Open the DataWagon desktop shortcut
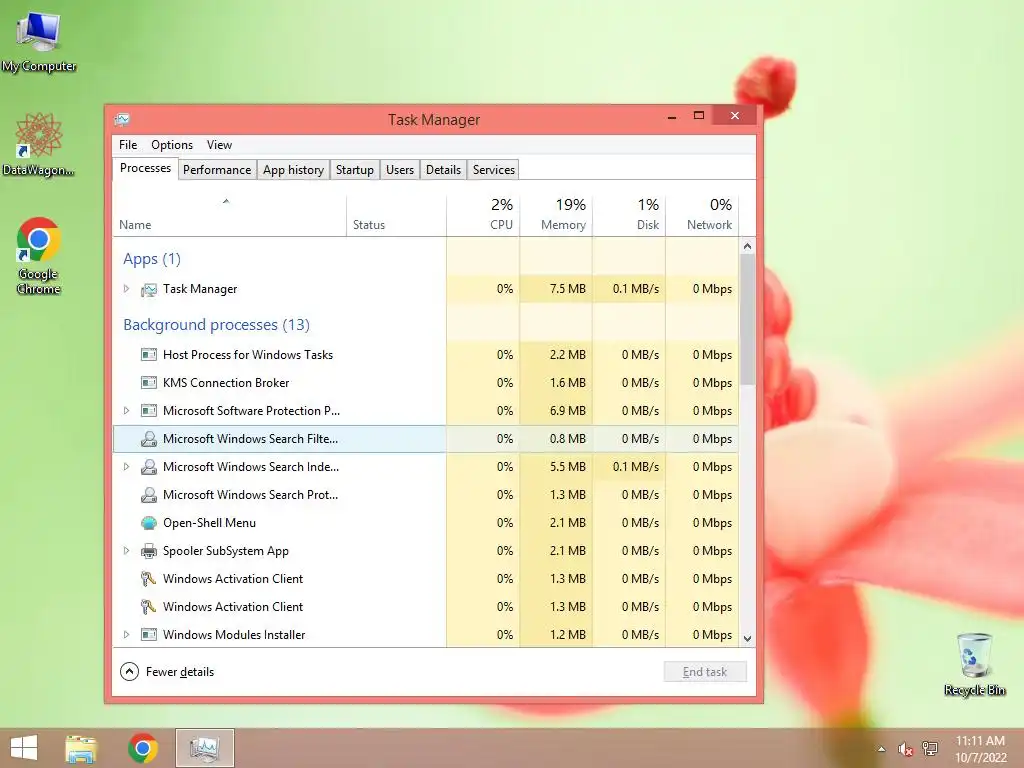 [38, 144]
